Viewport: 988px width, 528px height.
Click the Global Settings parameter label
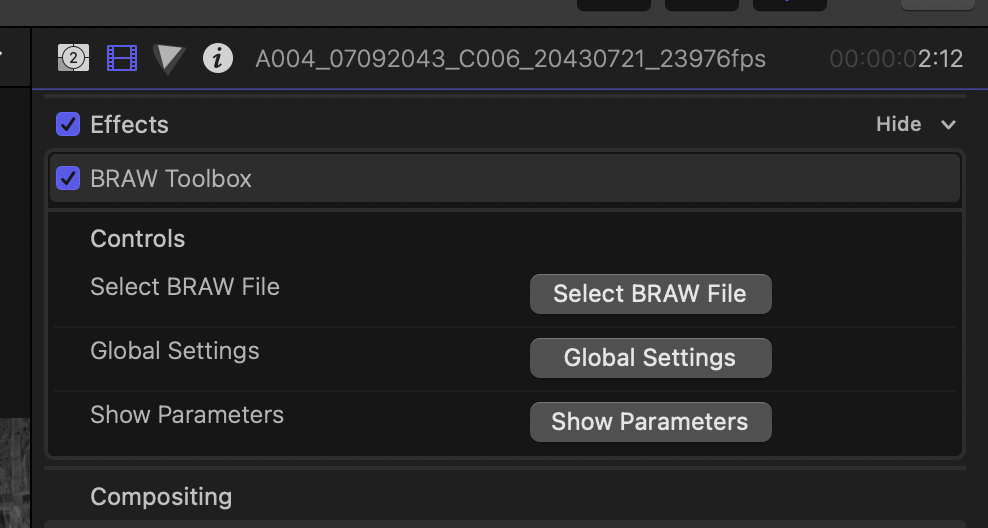click(x=175, y=351)
